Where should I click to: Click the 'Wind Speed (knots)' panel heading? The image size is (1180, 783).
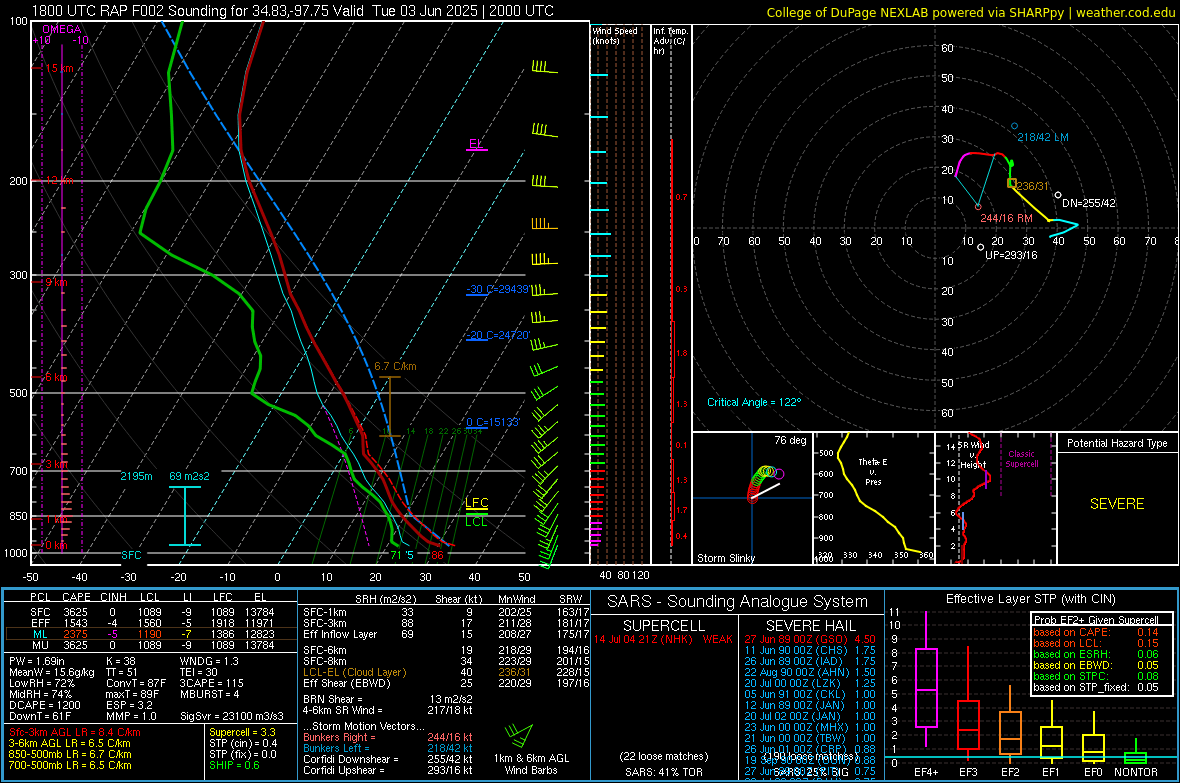(614, 35)
